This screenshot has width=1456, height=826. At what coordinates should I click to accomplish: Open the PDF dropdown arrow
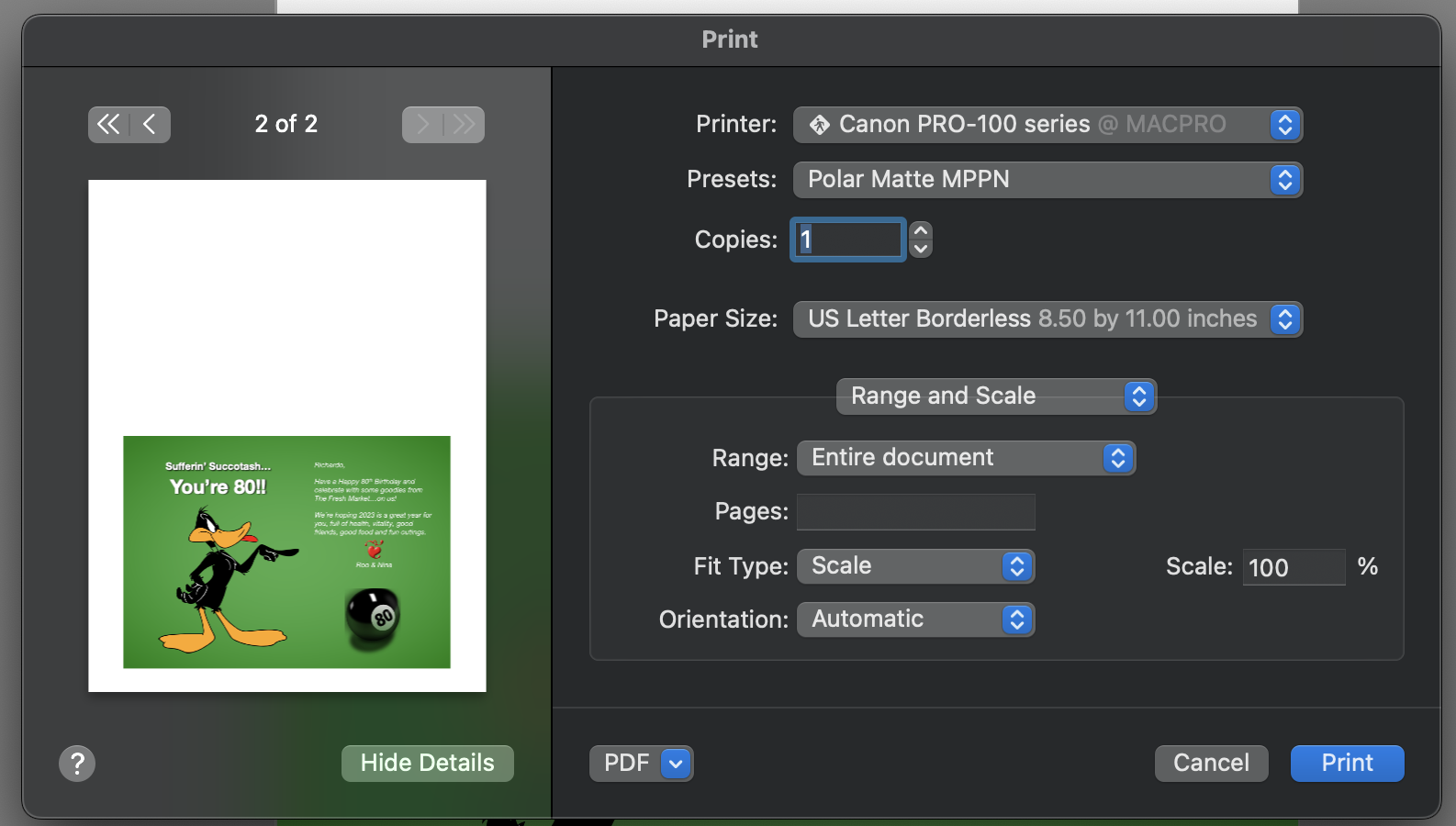[x=677, y=764]
